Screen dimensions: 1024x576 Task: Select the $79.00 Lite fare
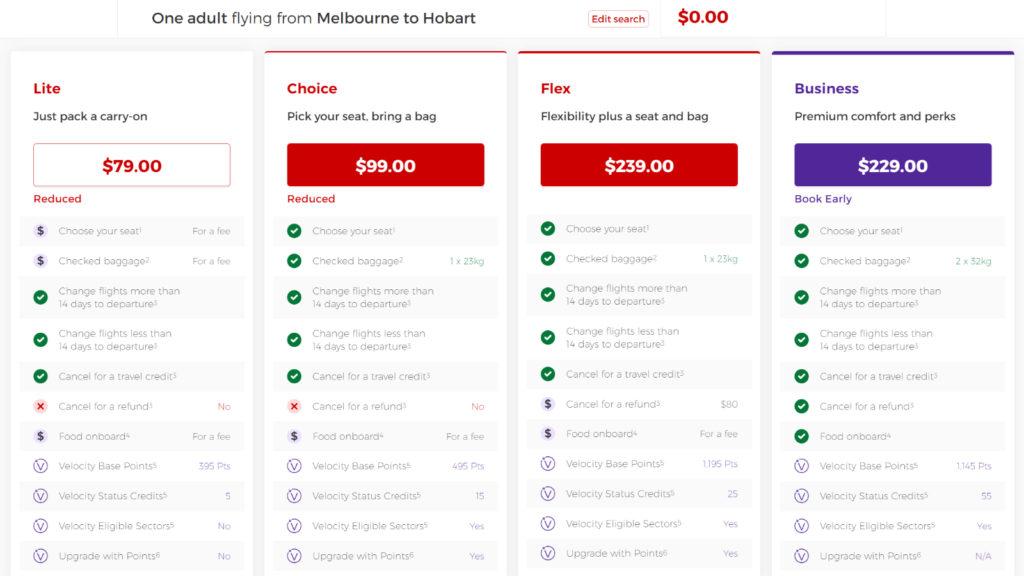[131, 164]
